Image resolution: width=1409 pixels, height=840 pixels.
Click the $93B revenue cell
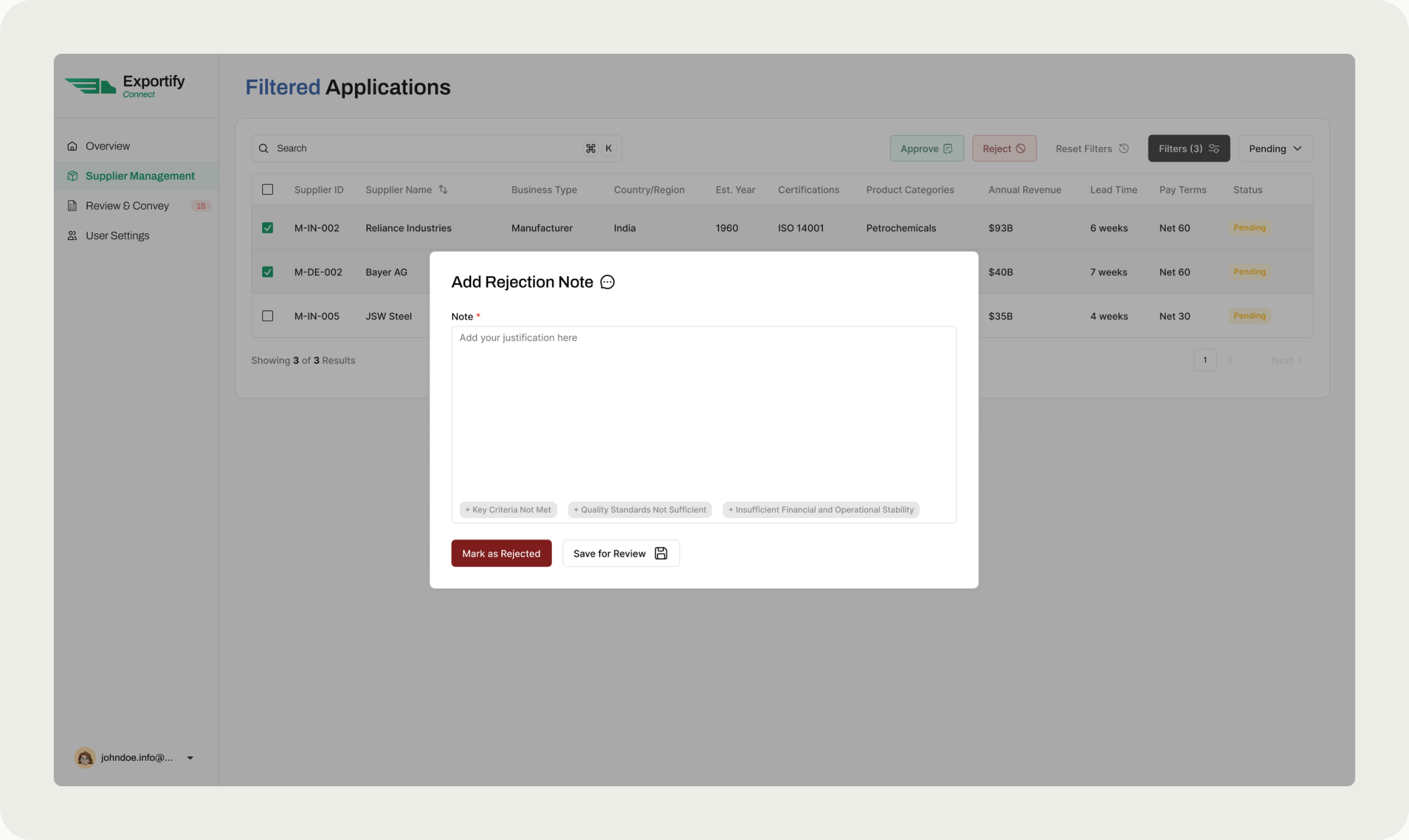pos(1000,228)
